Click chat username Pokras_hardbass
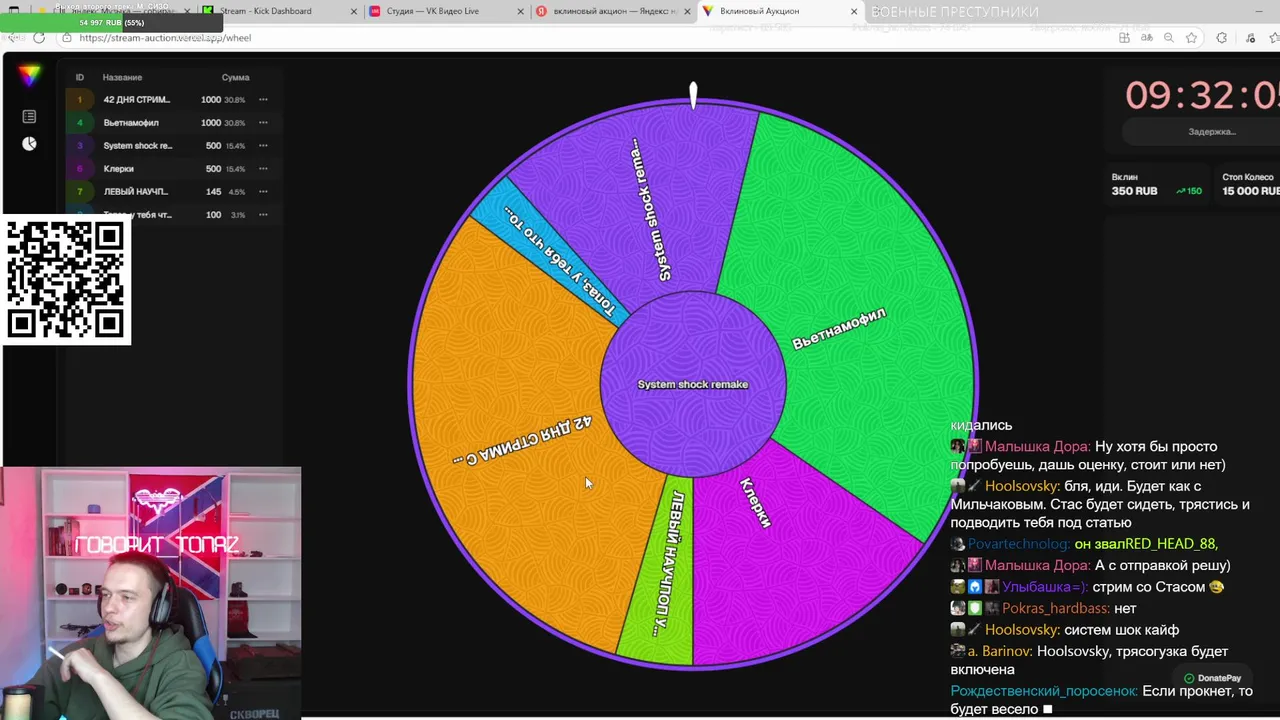This screenshot has width=1280, height=720. tap(1055, 608)
